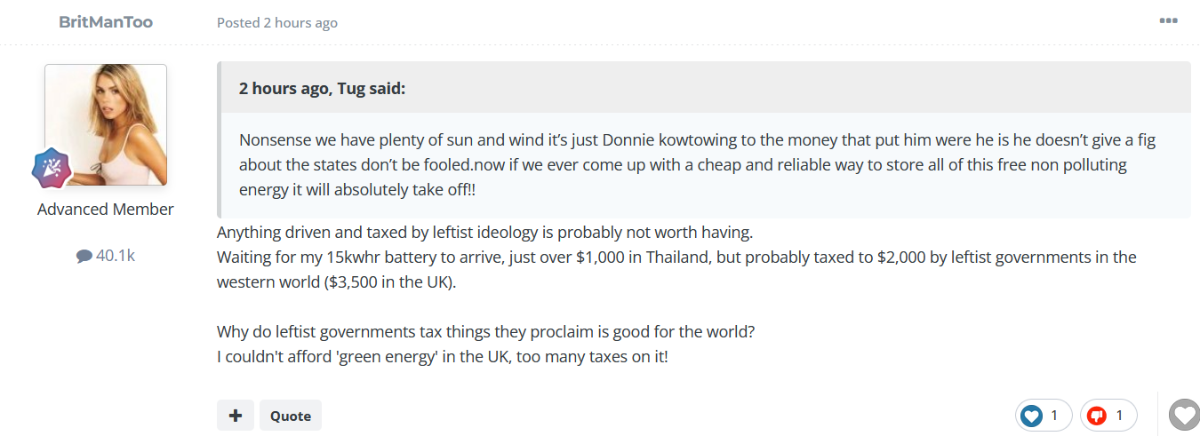The image size is (1200, 436).
Task: Click the "Anything driven and taxed" sentence
Action: [x=484, y=232]
